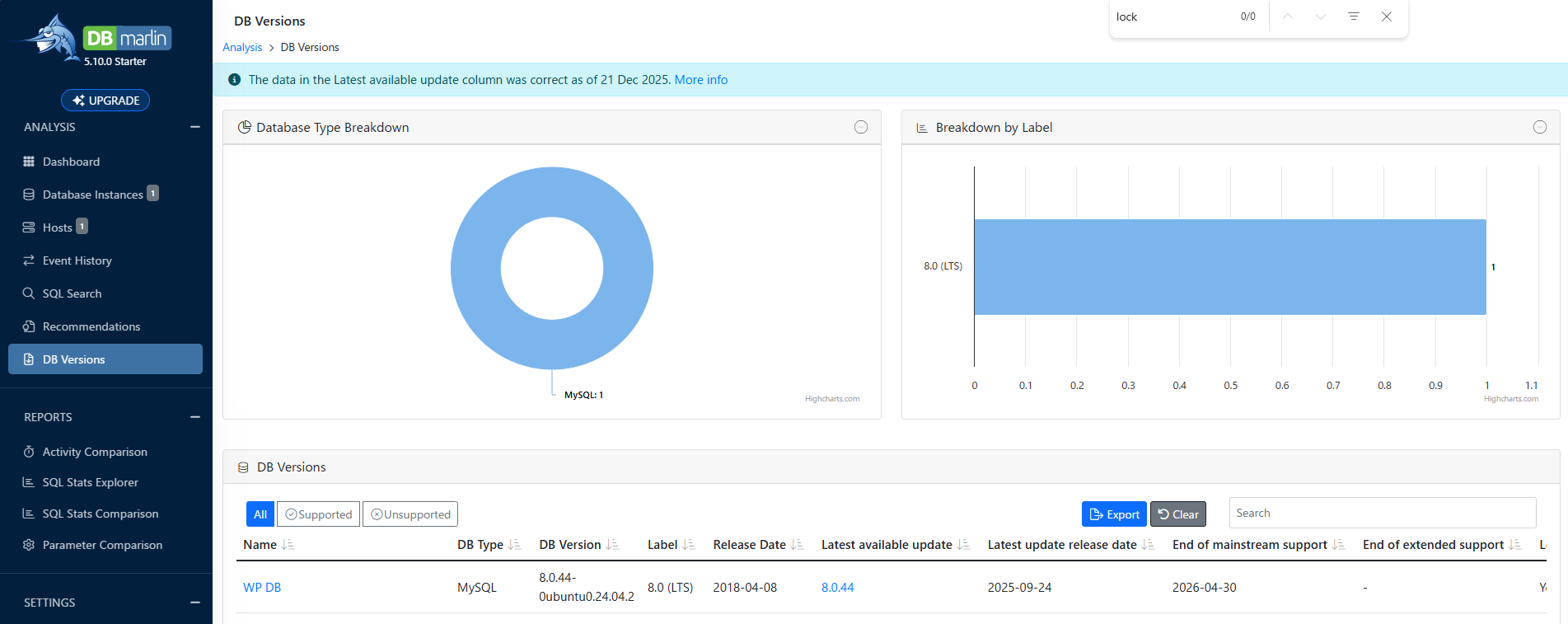Image resolution: width=1568 pixels, height=624 pixels.
Task: Click the UPGRADE button
Action: coord(105,101)
